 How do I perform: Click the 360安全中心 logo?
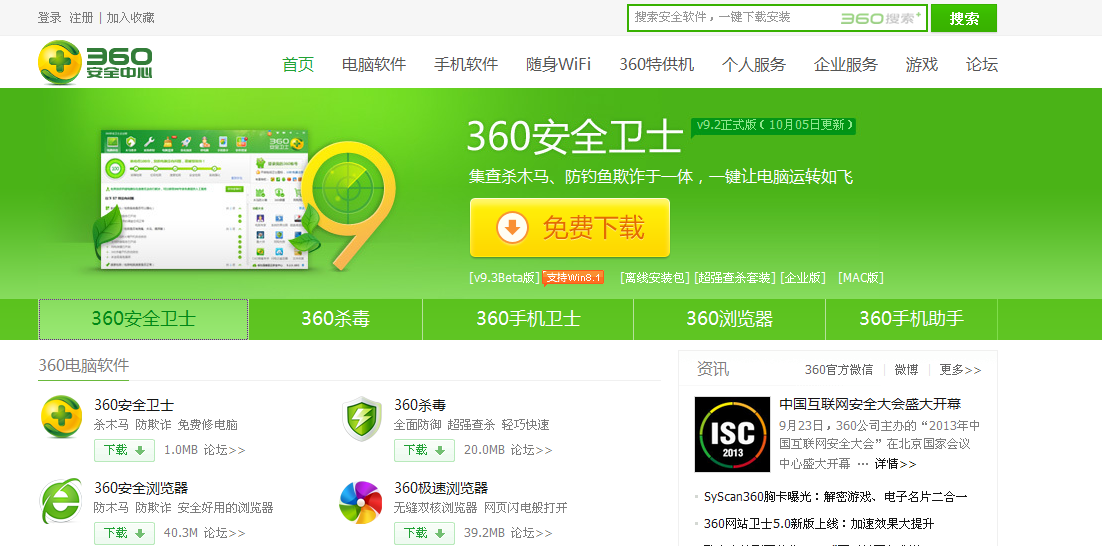point(95,63)
